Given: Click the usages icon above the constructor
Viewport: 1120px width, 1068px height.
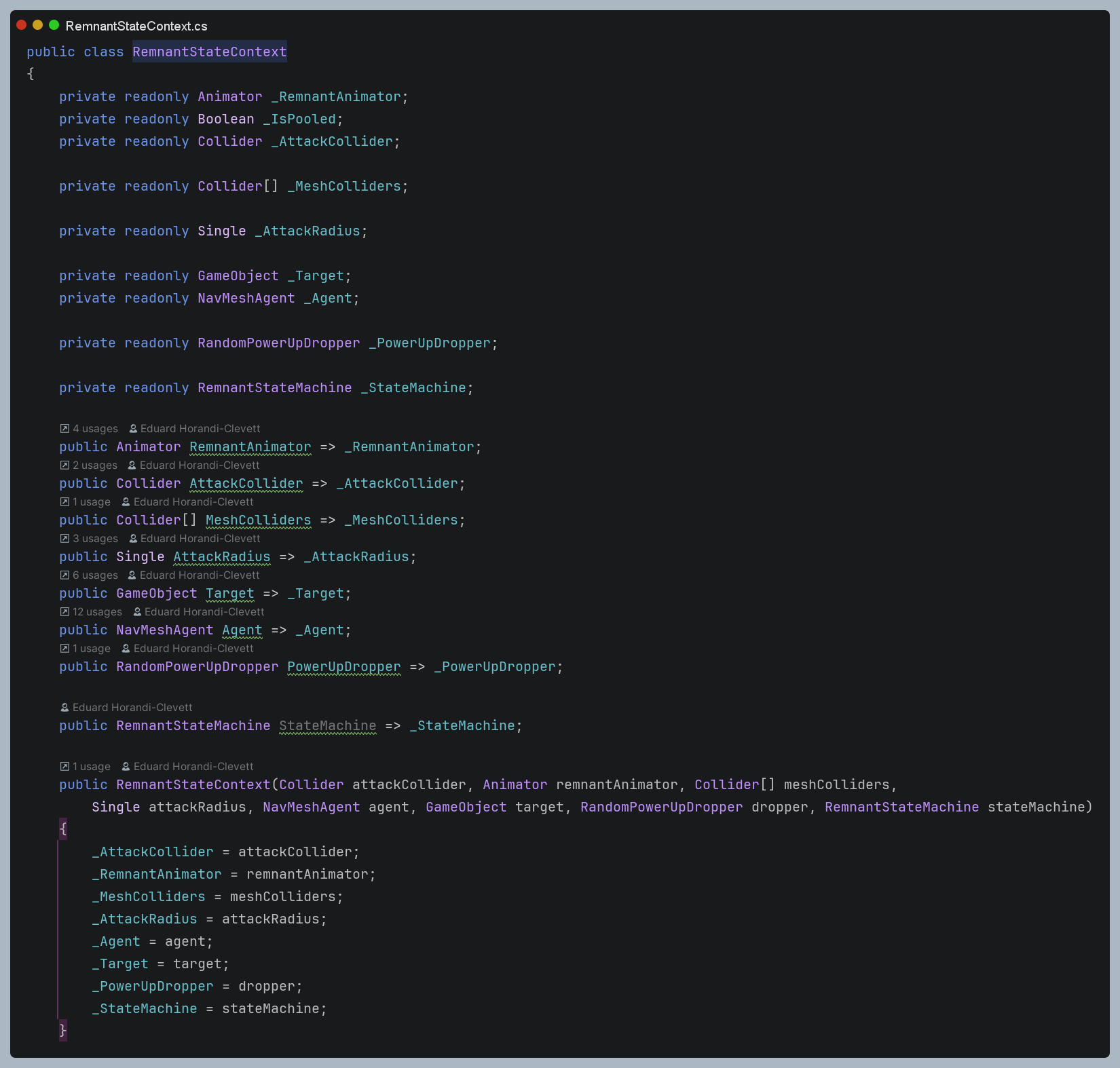Looking at the screenshot, I should 64,767.
